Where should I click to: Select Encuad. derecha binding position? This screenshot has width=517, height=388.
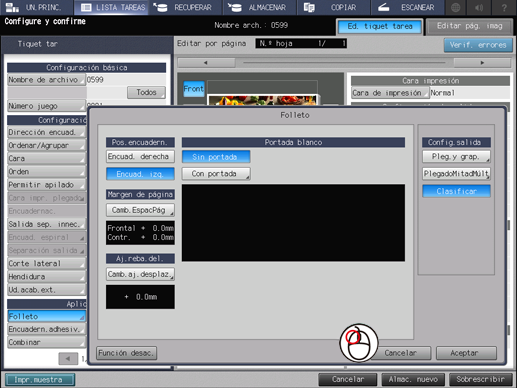click(140, 157)
